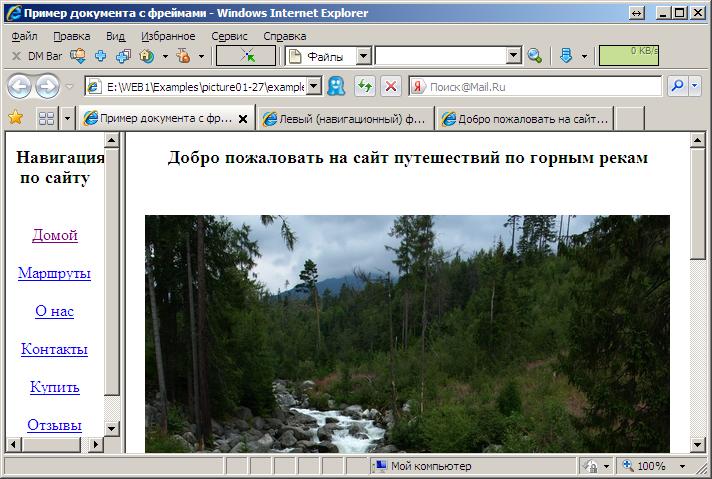Follow the Купить link

click(55, 387)
